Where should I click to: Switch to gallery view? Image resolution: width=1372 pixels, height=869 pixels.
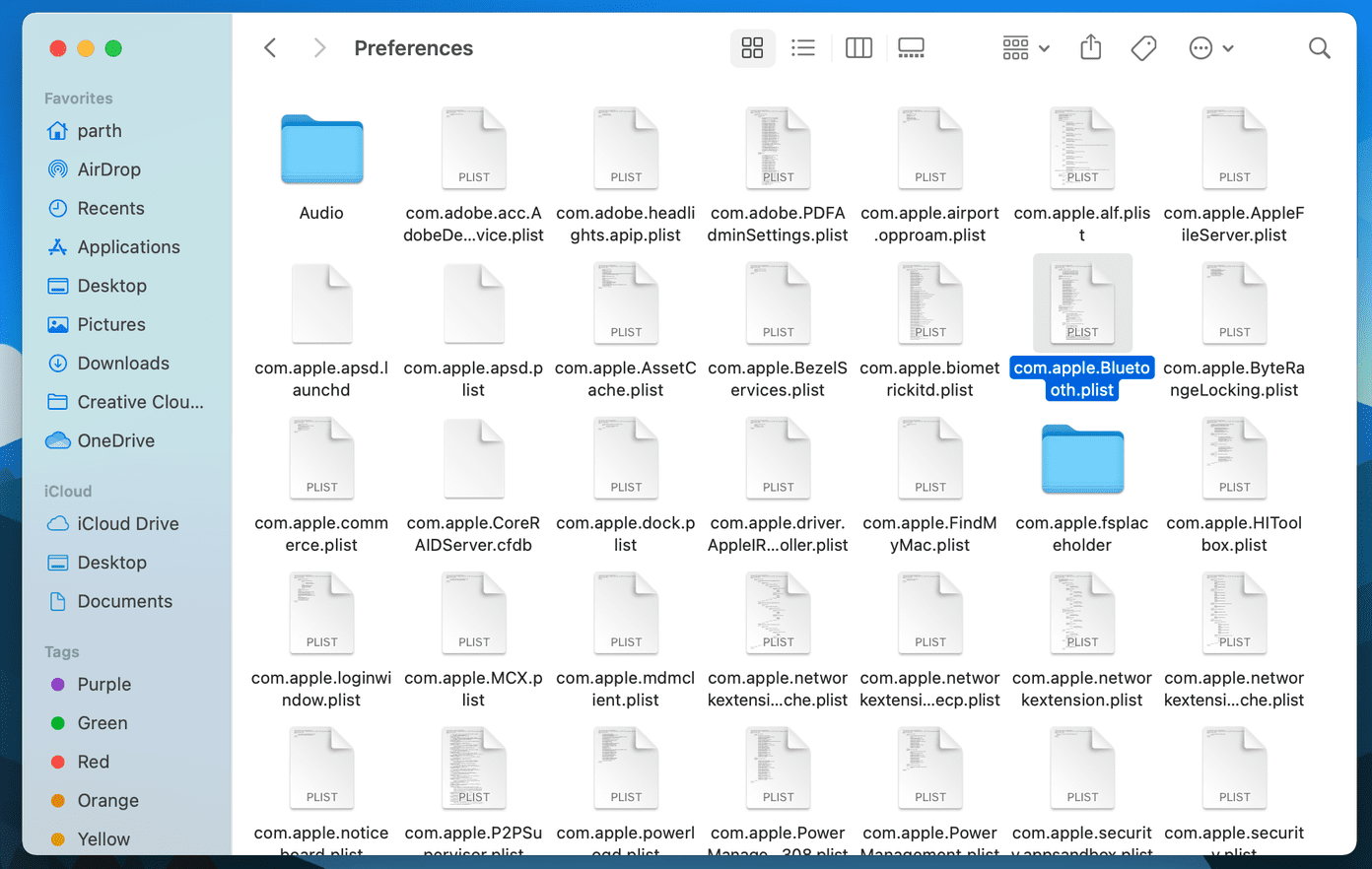click(911, 47)
